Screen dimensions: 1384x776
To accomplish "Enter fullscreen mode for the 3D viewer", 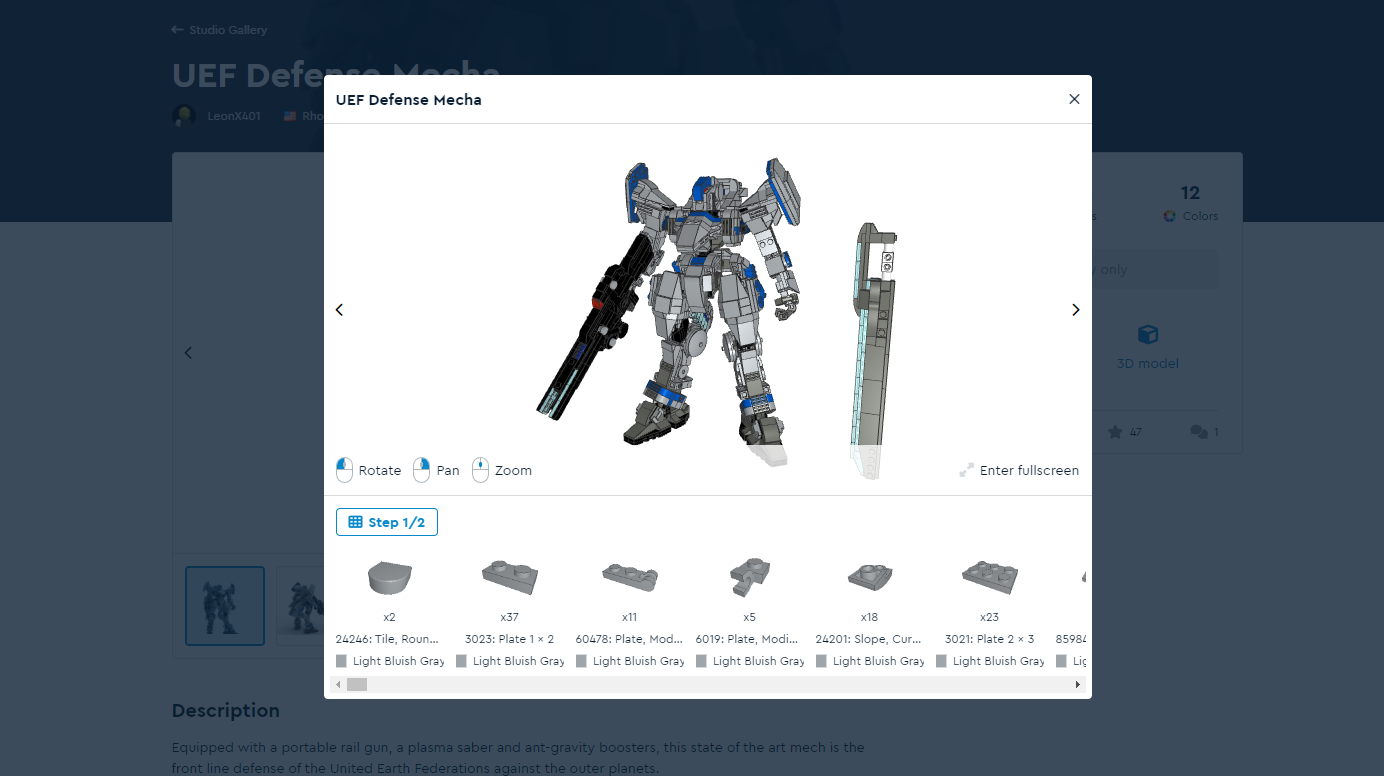I will pos(1019,470).
